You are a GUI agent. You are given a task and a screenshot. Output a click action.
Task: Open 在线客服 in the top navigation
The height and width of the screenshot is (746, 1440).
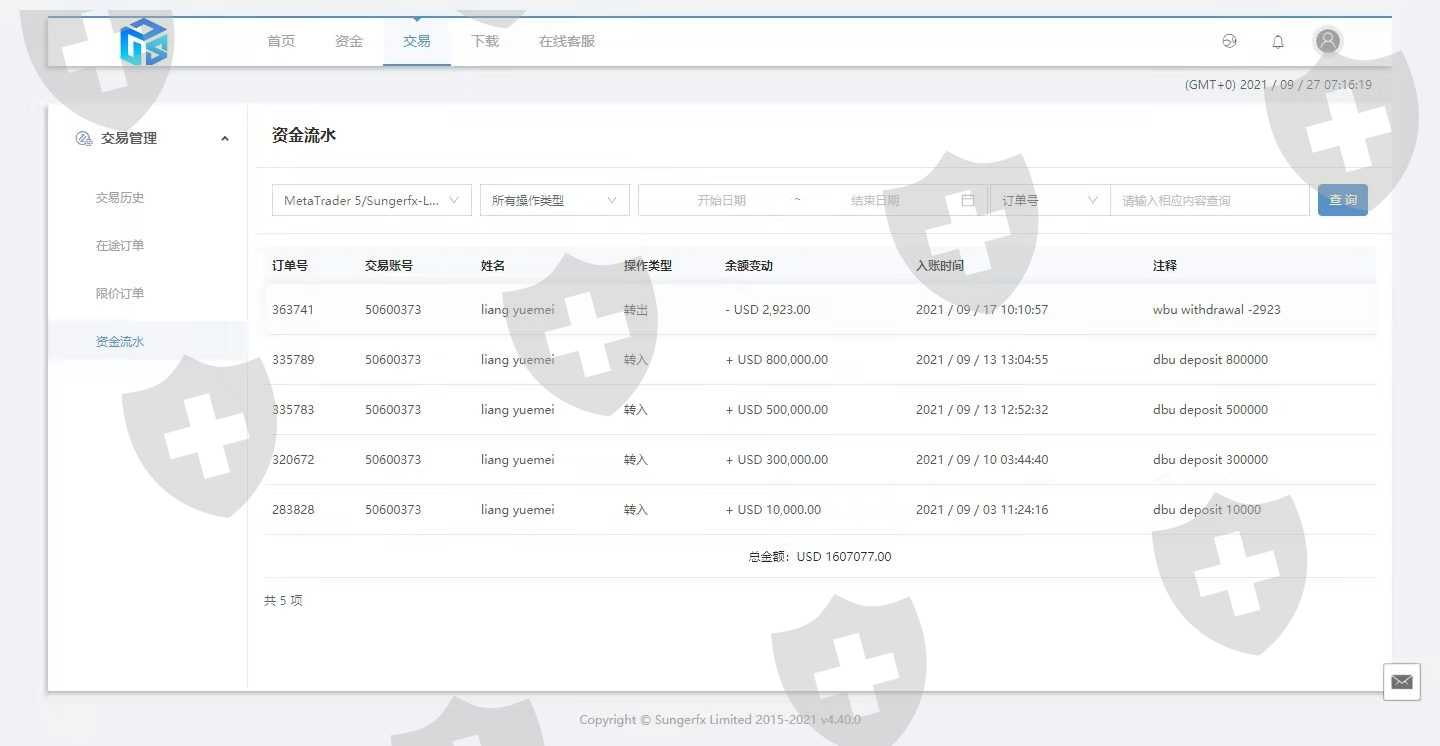click(567, 41)
